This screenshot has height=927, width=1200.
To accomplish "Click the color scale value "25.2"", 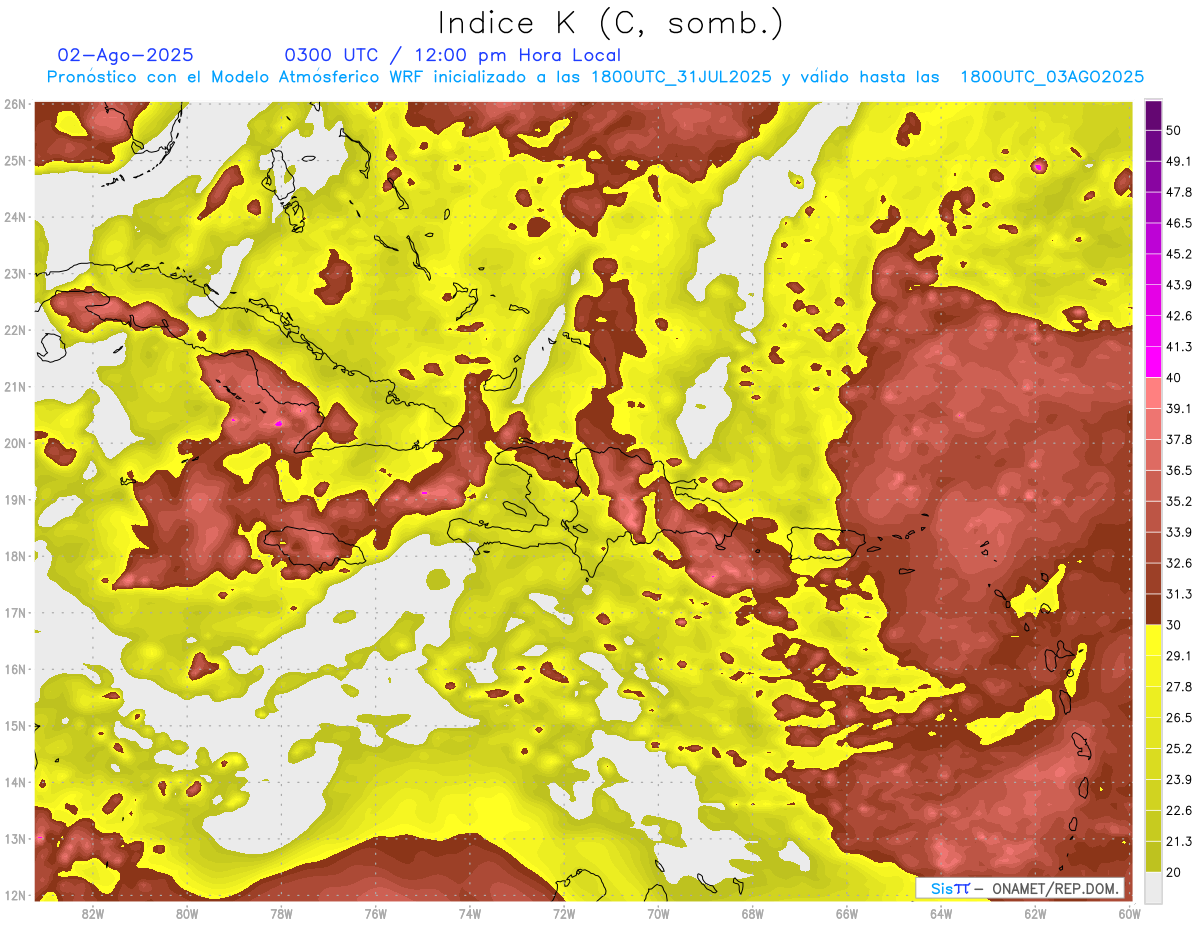I will point(1179,749).
